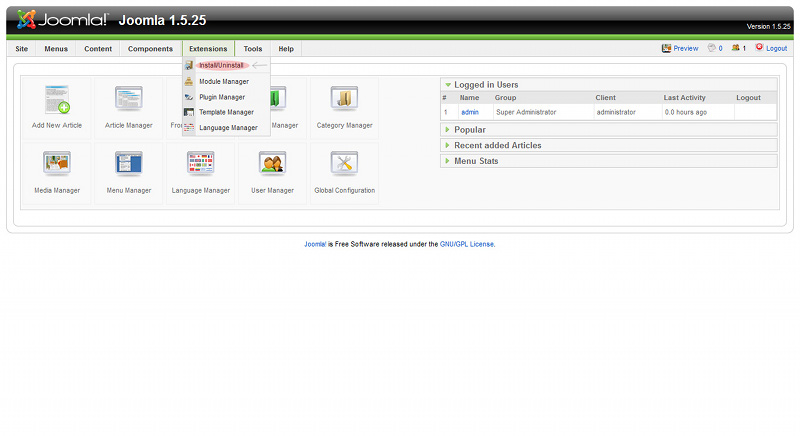Open the Global Configuration icon
Image resolution: width=800 pixels, height=436 pixels.
(x=344, y=163)
